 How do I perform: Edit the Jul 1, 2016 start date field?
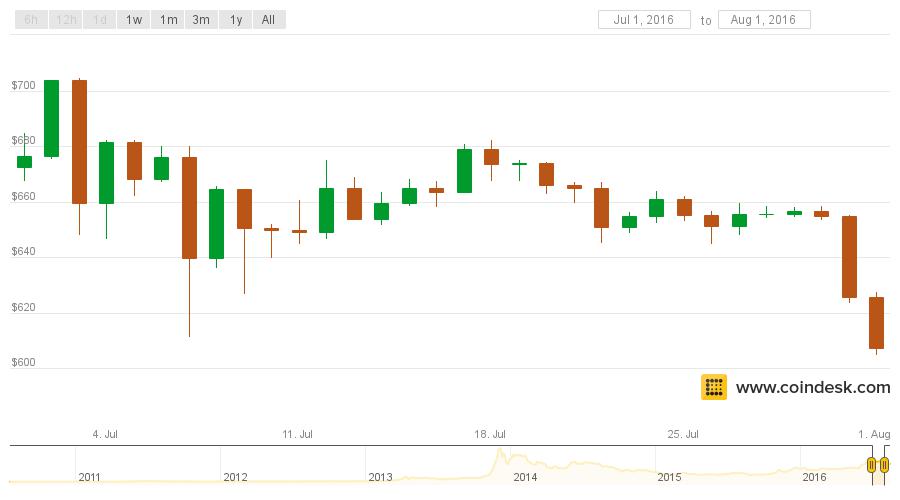[x=644, y=20]
